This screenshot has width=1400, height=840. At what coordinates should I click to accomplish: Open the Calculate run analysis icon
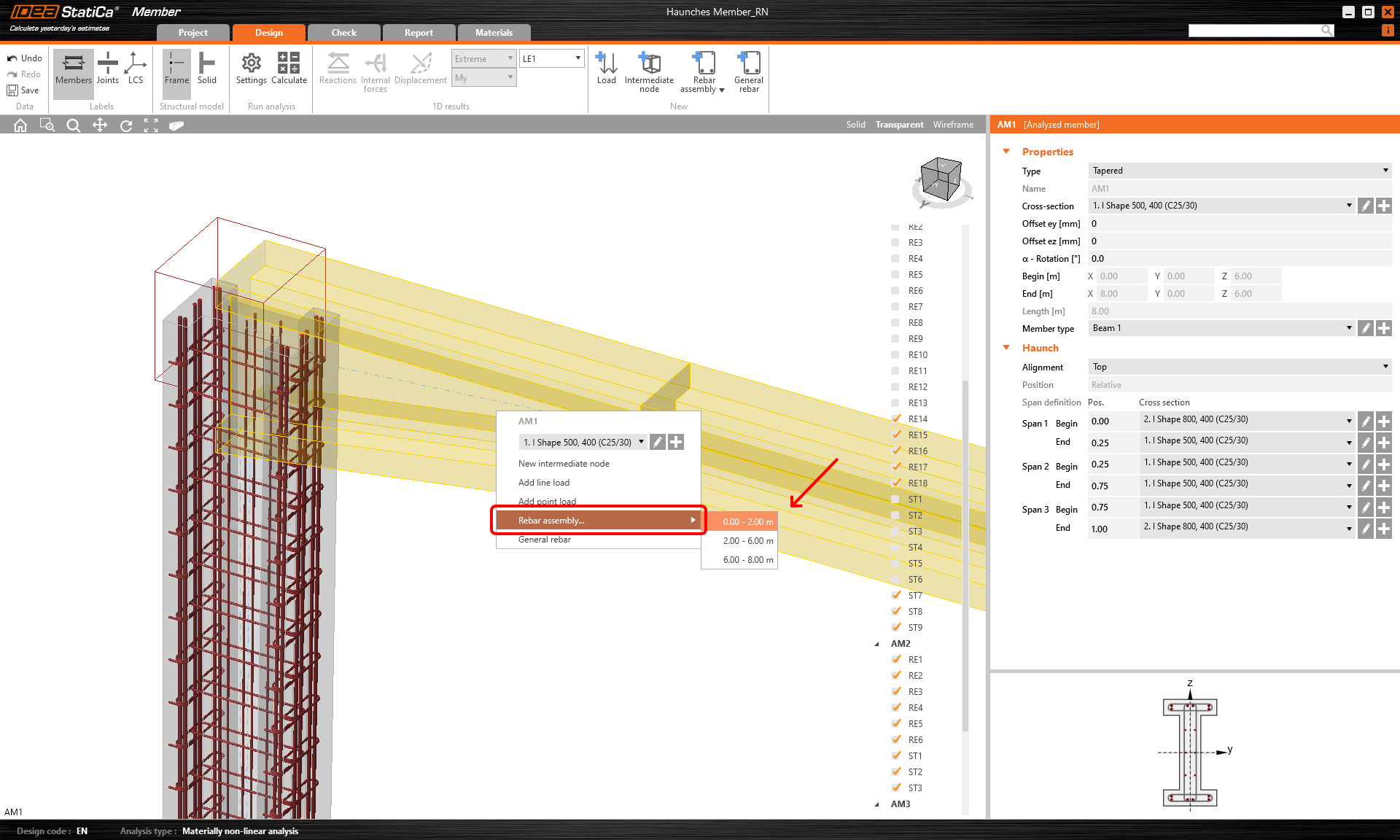[289, 71]
